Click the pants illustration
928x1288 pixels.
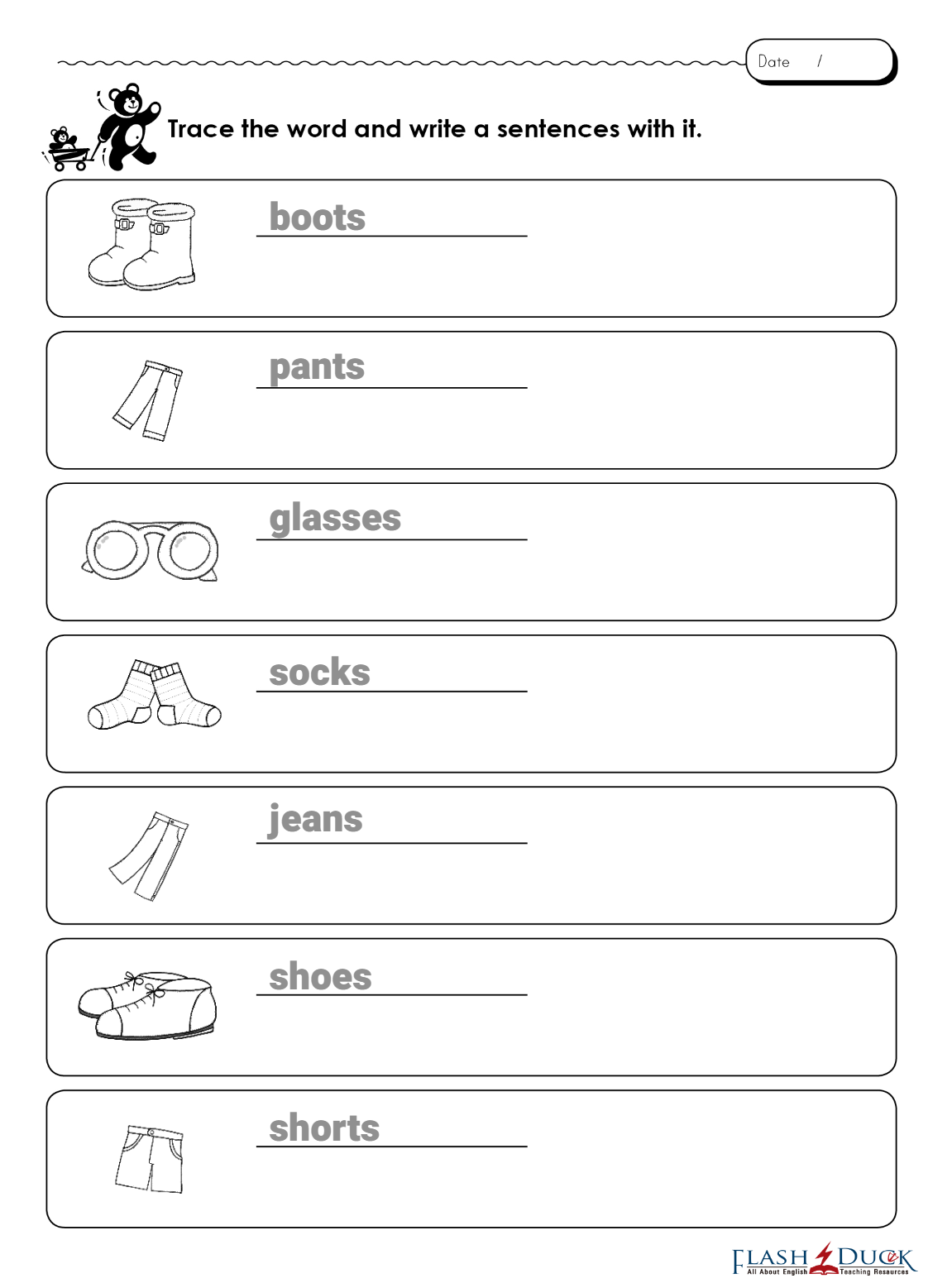tap(150, 400)
